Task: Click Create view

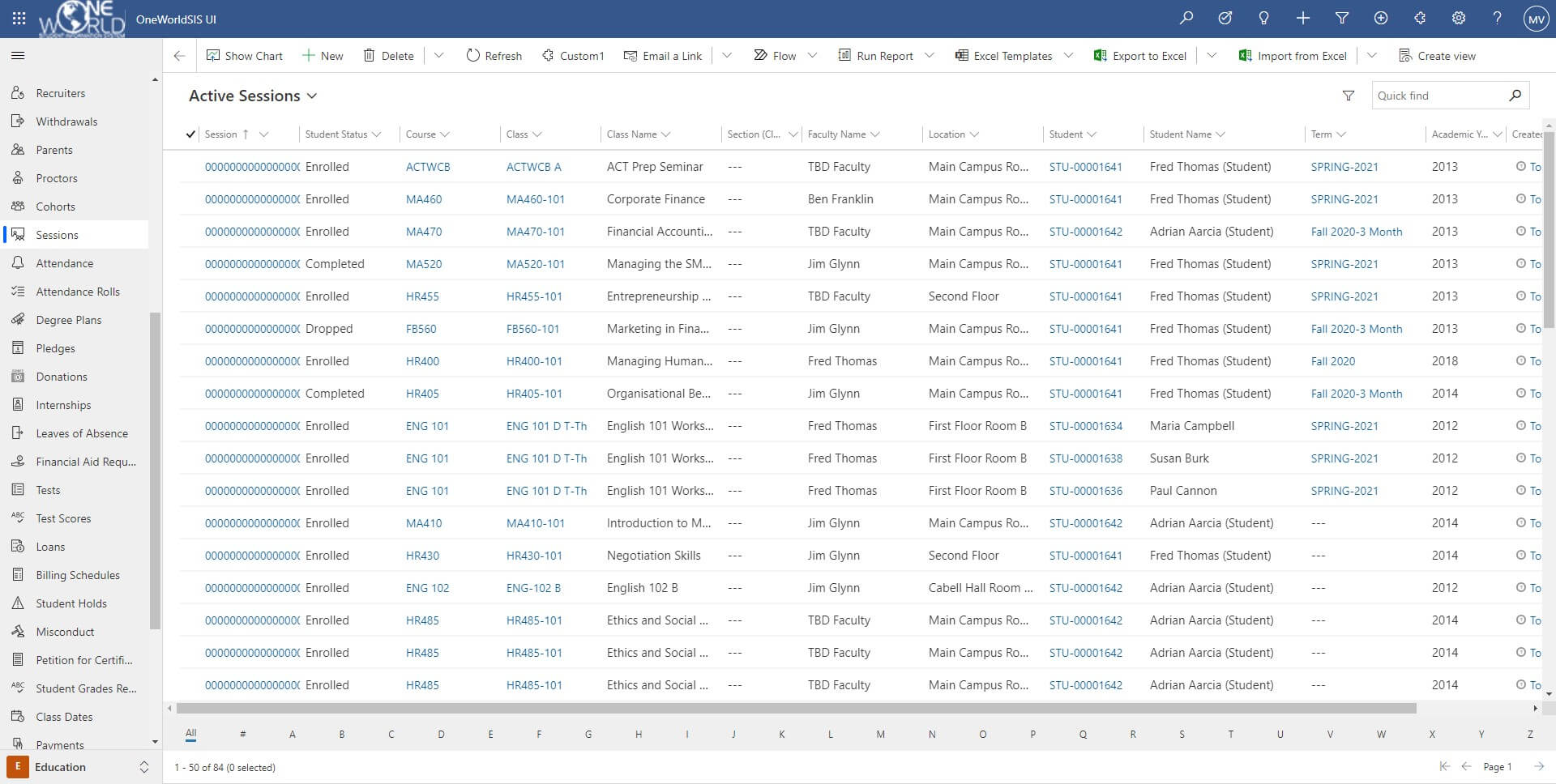Action: (x=1438, y=56)
